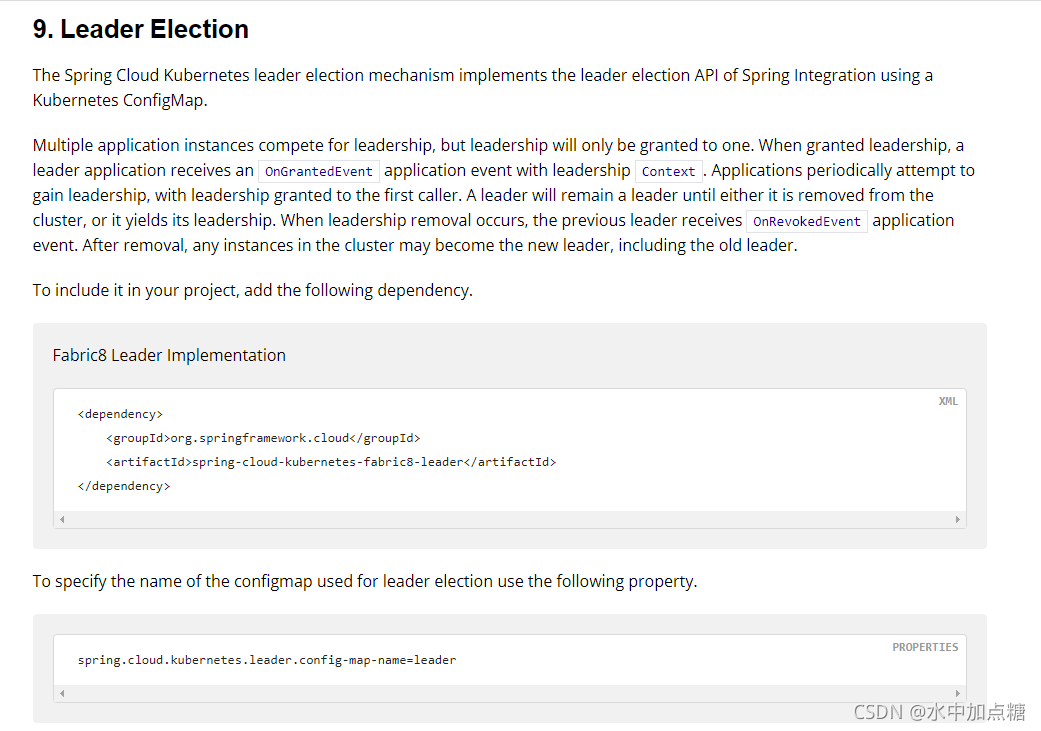Click the PROPERTIES language label on the code block
1041x731 pixels.
click(925, 647)
